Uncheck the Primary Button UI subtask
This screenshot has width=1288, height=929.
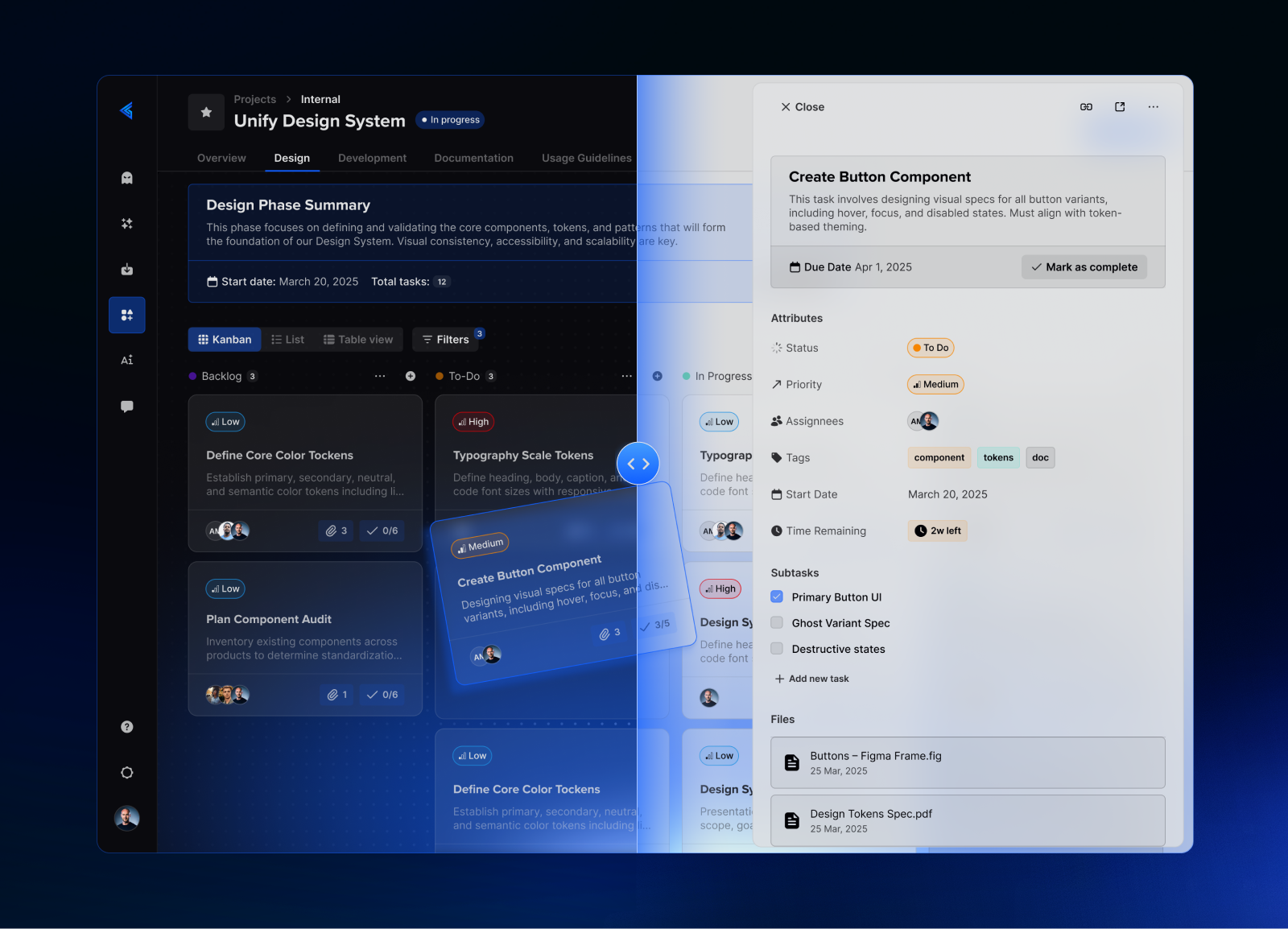coord(776,597)
